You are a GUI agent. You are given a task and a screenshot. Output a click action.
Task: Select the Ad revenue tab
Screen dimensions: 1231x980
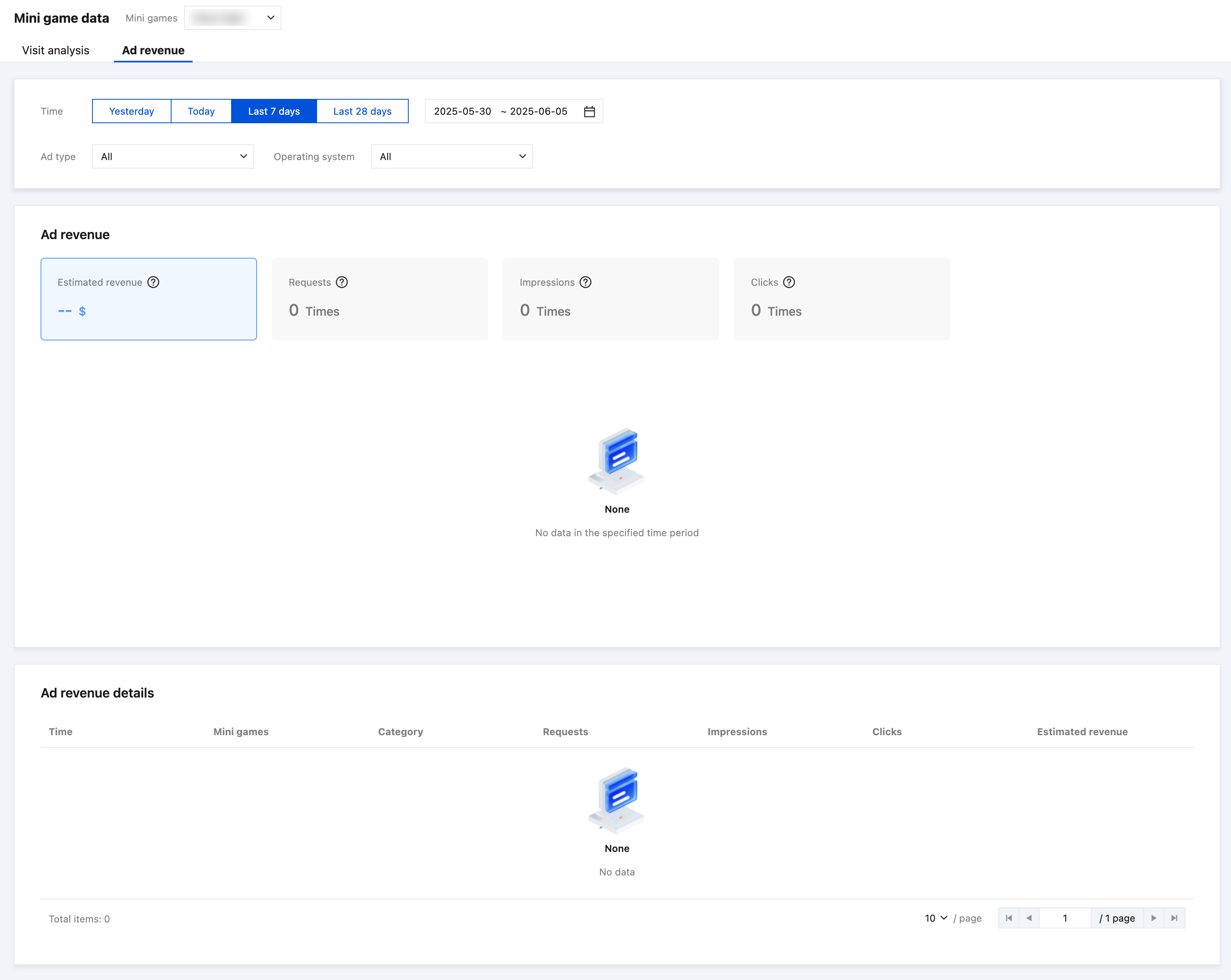pos(153,50)
